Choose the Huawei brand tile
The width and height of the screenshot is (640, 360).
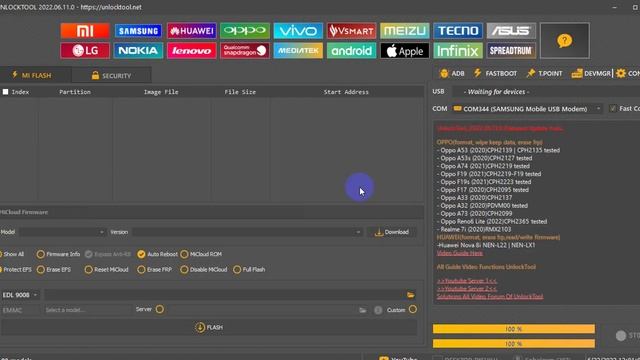click(191, 31)
